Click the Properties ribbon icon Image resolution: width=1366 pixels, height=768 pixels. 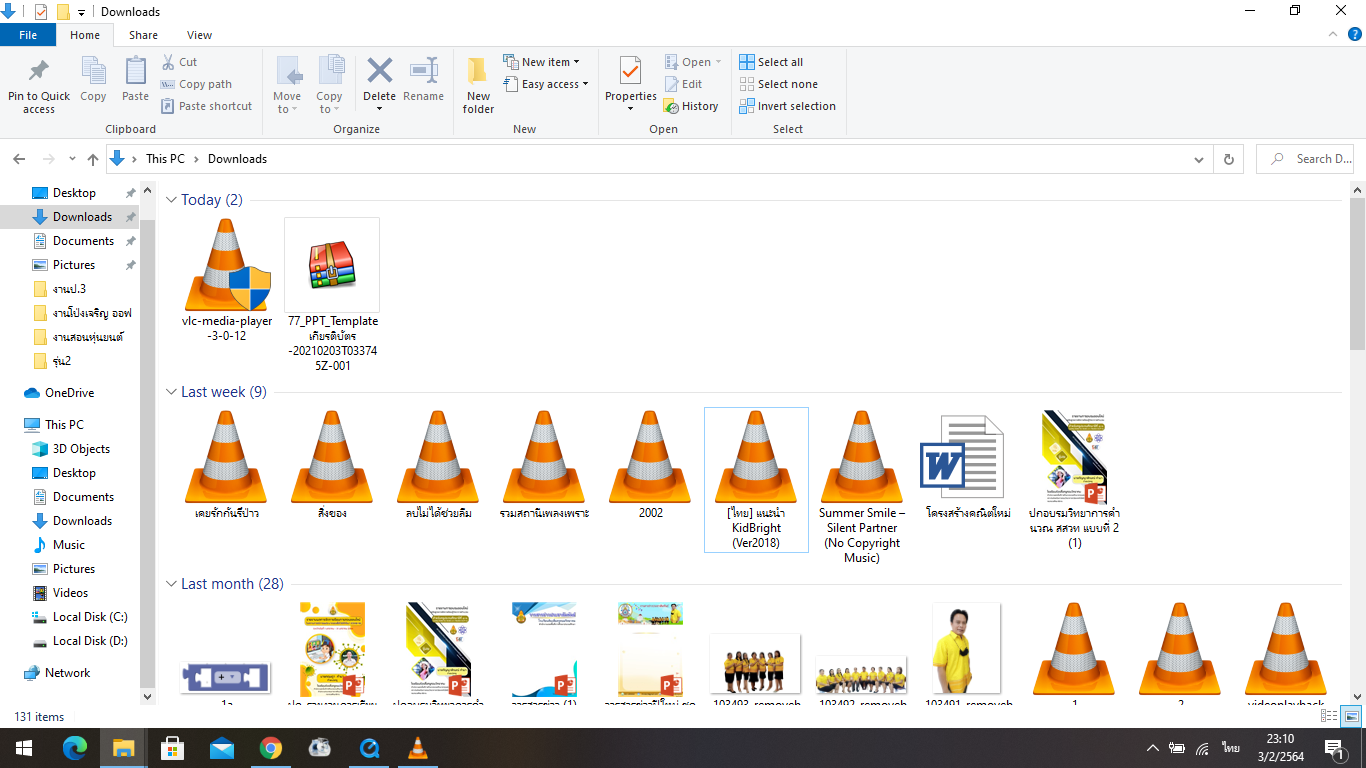pyautogui.click(x=630, y=72)
